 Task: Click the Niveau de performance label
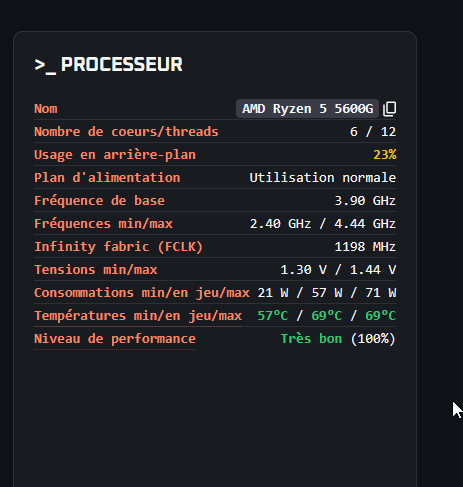click(115, 339)
